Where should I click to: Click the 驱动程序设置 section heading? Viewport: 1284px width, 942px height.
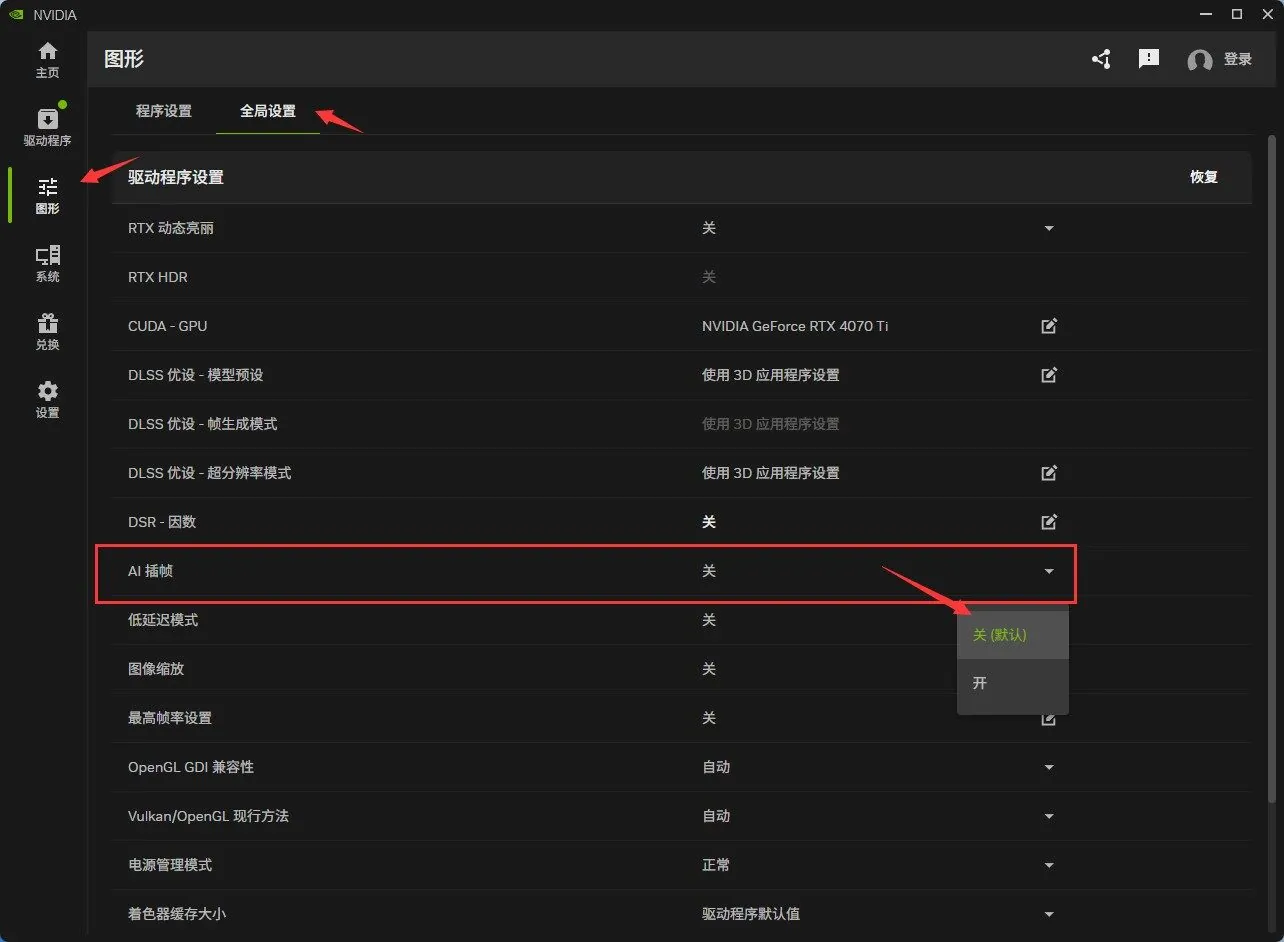176,177
